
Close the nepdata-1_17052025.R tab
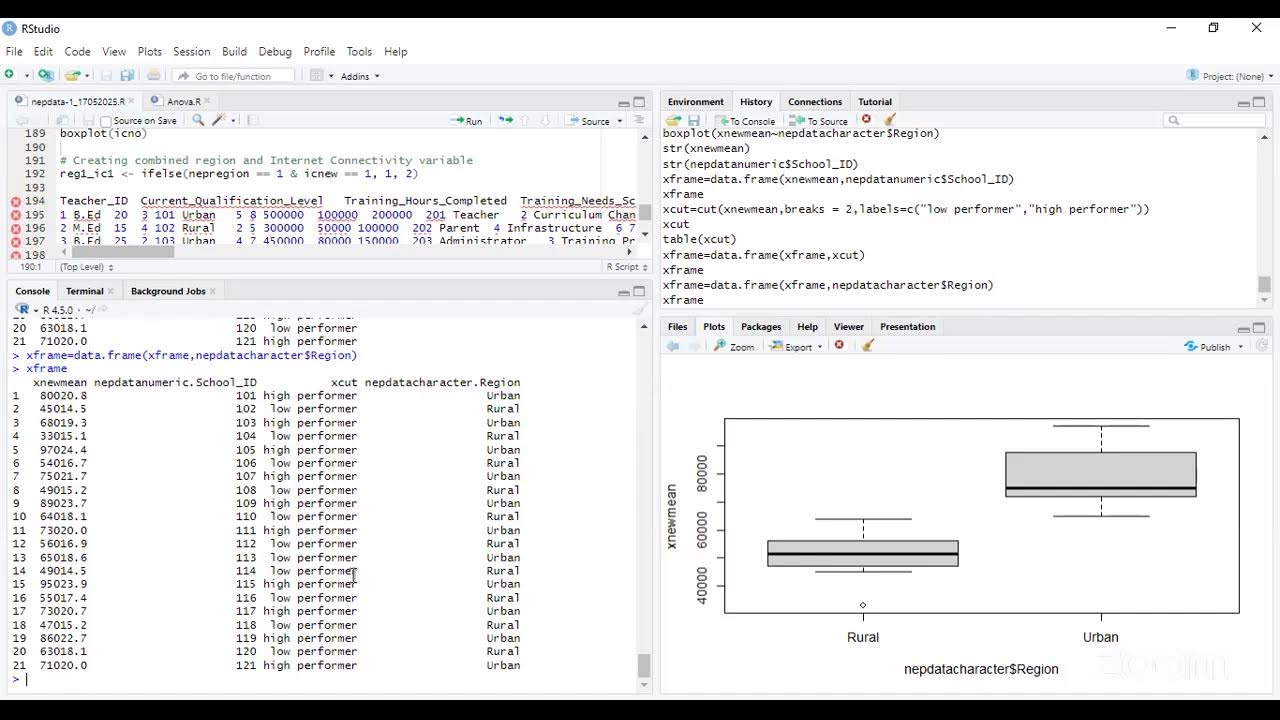tap(132, 102)
